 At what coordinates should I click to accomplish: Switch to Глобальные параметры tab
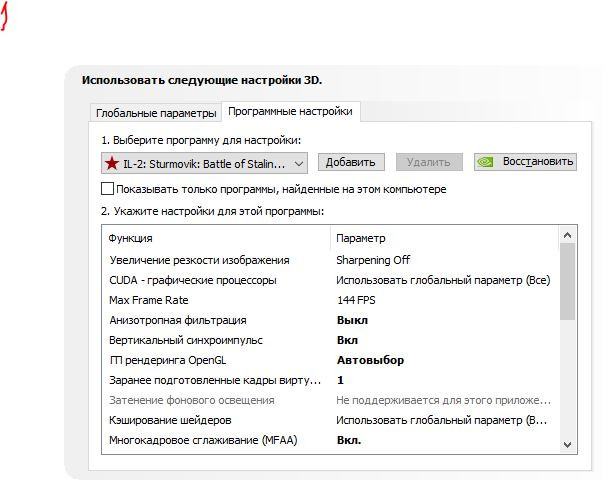coord(156,113)
